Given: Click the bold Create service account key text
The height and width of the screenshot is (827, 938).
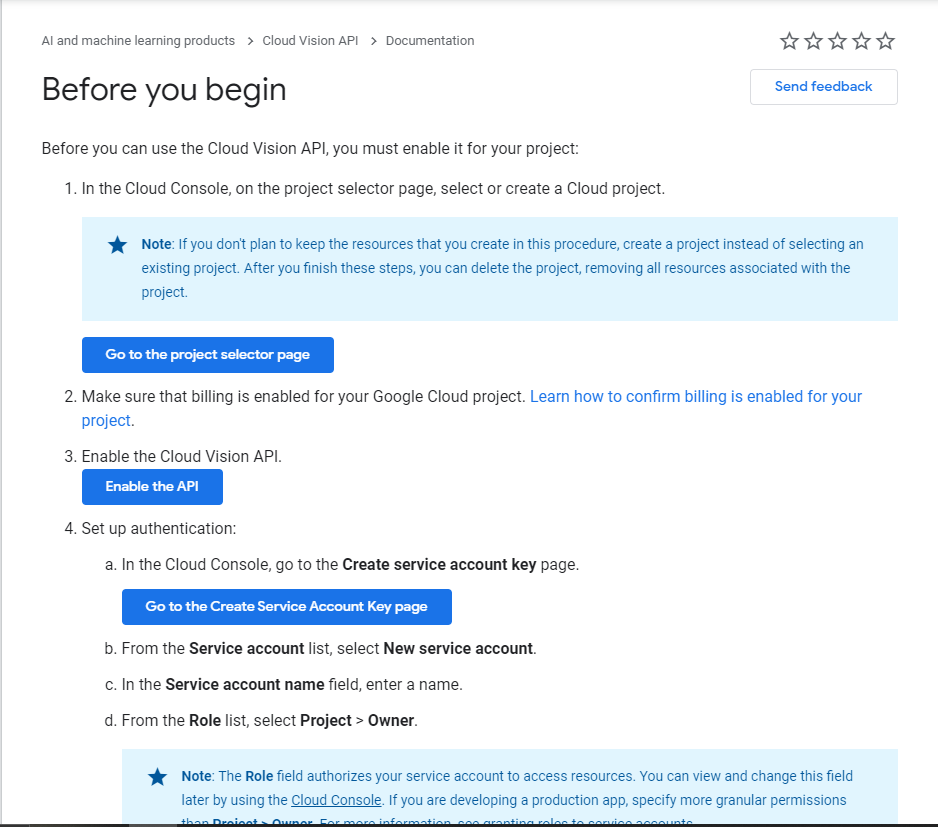Looking at the screenshot, I should 439,565.
